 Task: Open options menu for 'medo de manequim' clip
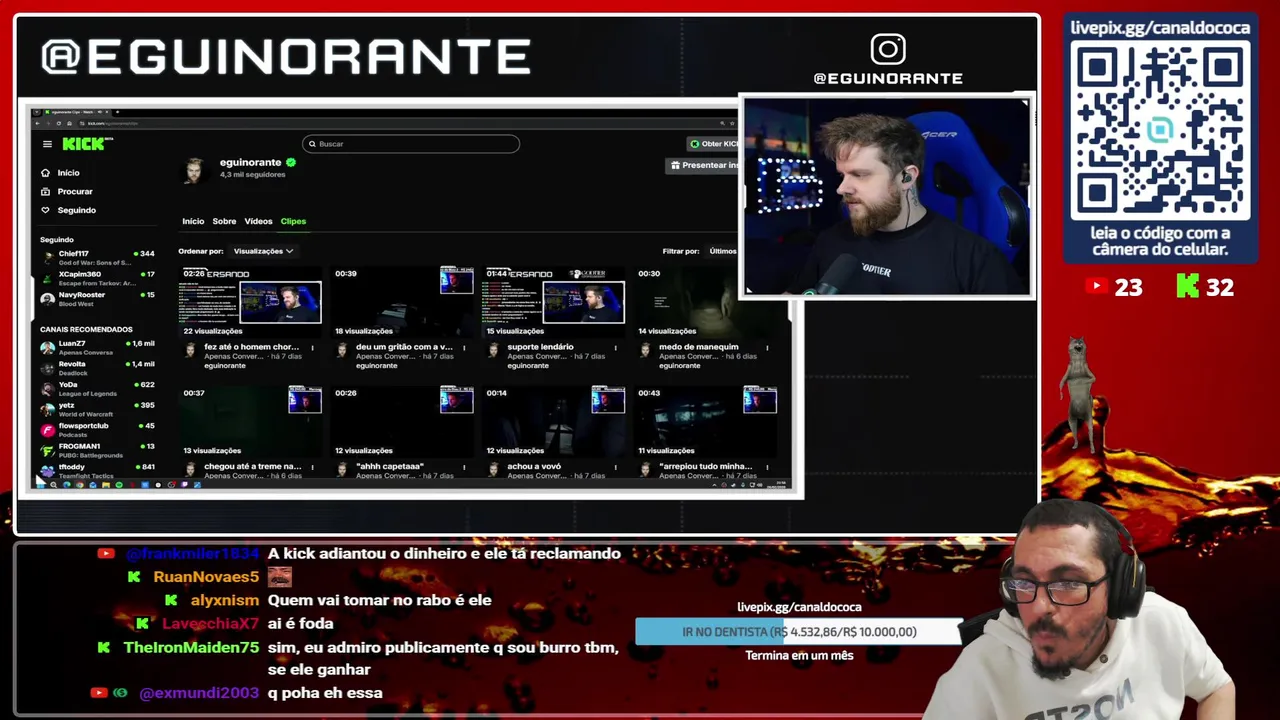767,348
